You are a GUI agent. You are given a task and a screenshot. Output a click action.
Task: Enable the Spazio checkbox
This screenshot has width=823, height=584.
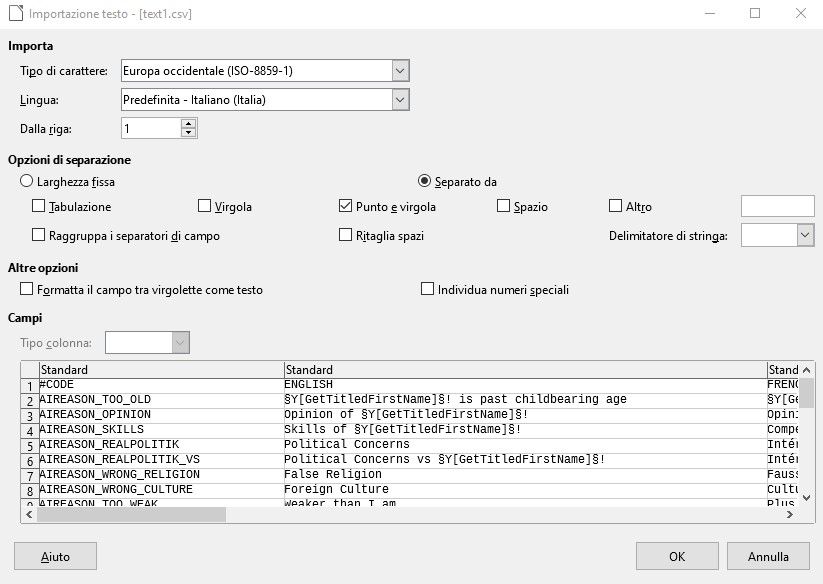pos(503,206)
